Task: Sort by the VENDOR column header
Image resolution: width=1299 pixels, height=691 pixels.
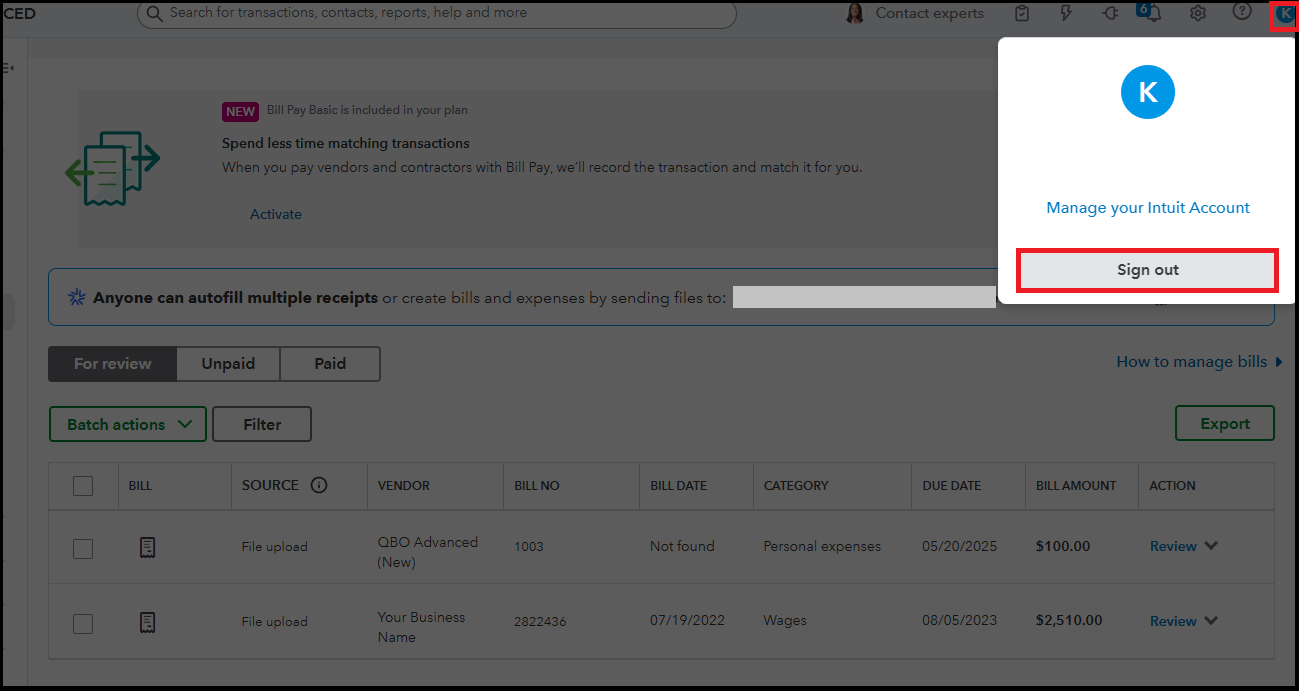Action: 404,486
